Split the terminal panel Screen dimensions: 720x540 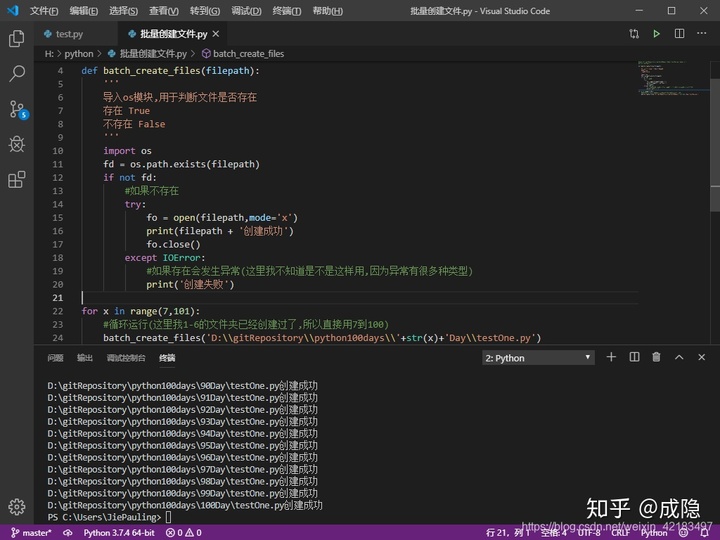tap(634, 357)
